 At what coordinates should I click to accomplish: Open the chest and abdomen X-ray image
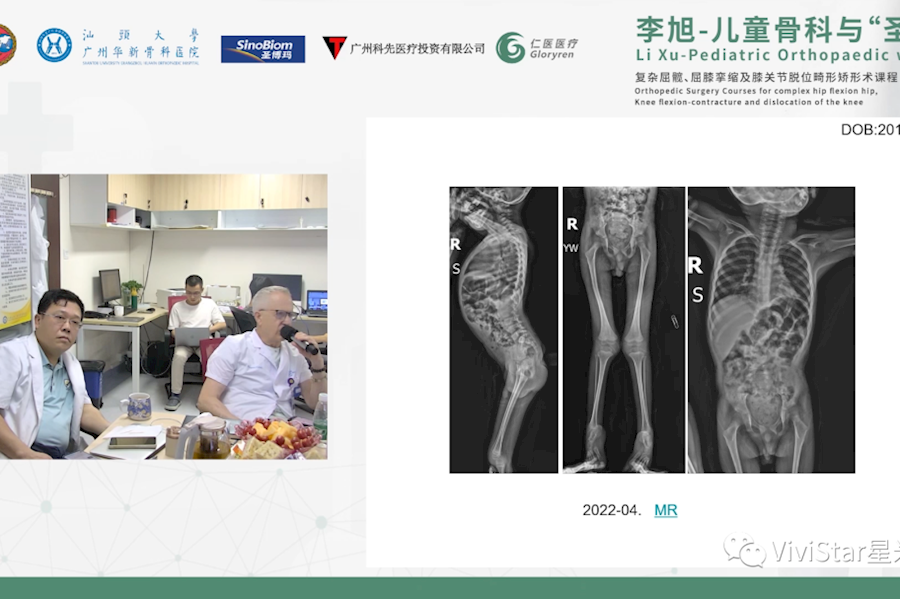pyautogui.click(x=771, y=329)
